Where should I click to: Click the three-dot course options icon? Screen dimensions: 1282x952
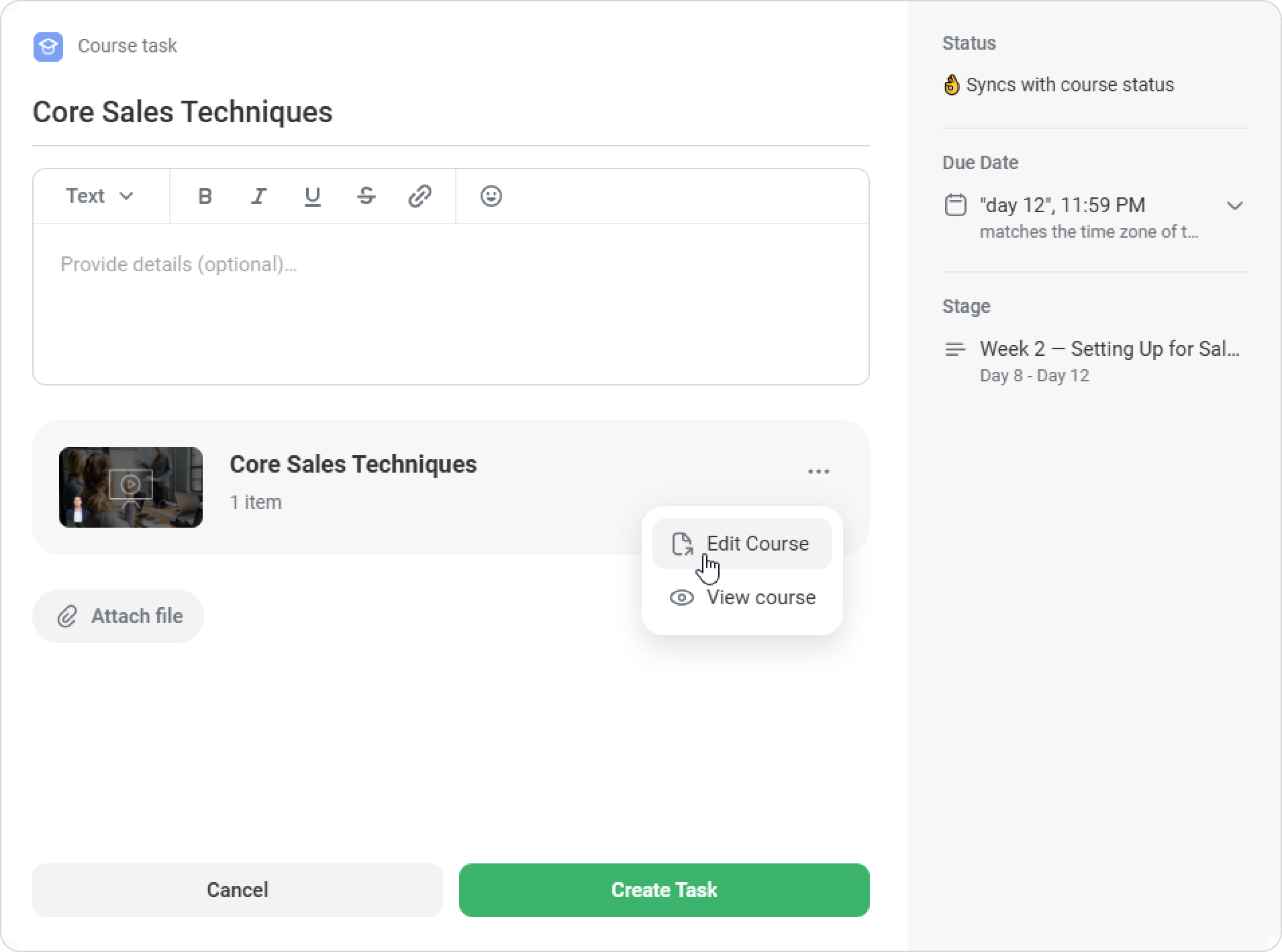click(818, 472)
